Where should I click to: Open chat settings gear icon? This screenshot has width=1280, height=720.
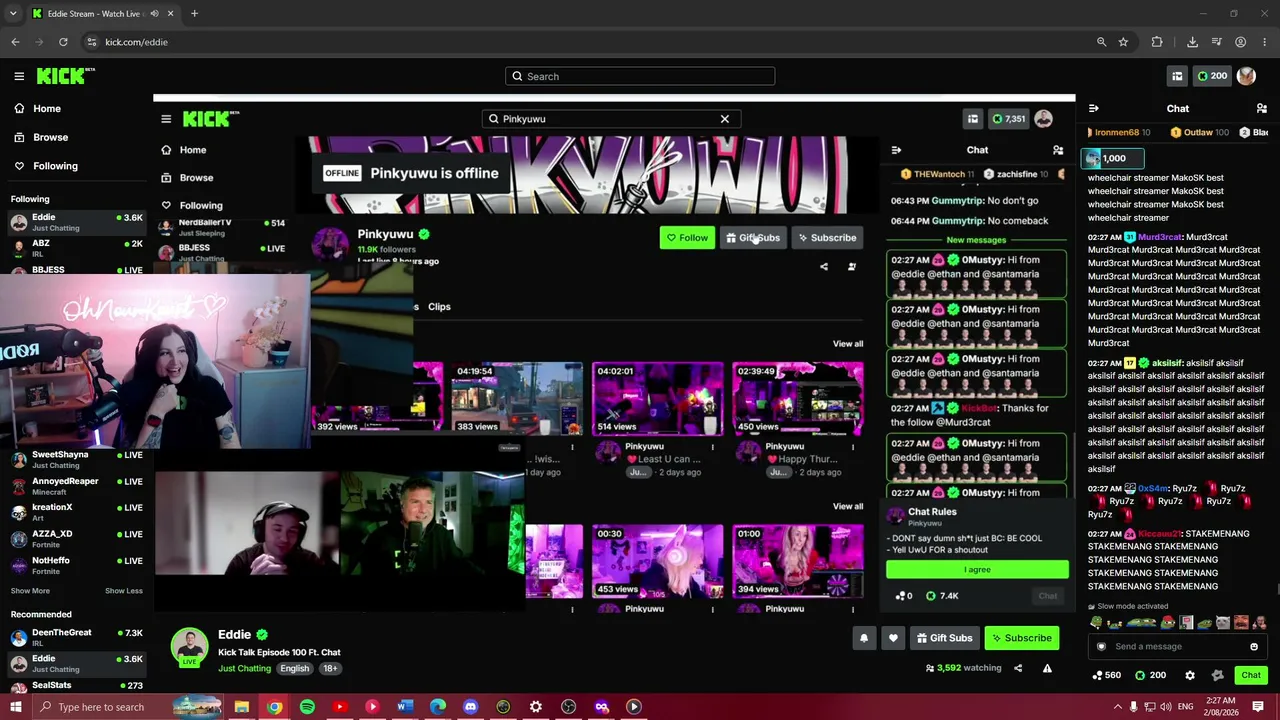(1190, 675)
